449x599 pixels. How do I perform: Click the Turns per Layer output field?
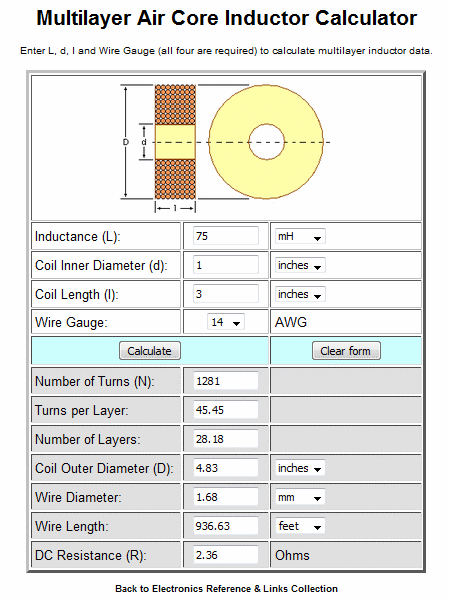[x=225, y=410]
